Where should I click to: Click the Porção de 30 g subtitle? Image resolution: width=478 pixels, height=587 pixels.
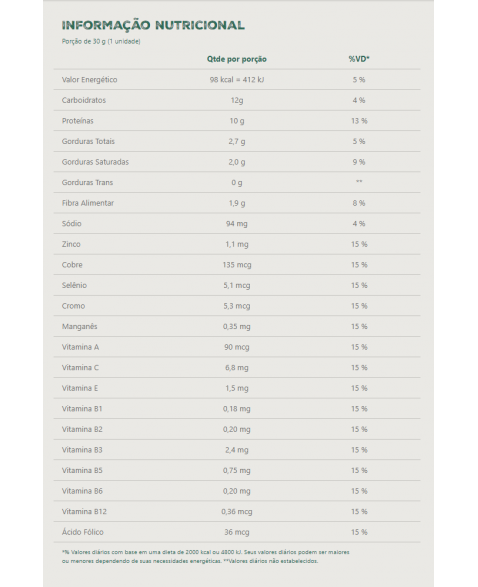(101, 42)
